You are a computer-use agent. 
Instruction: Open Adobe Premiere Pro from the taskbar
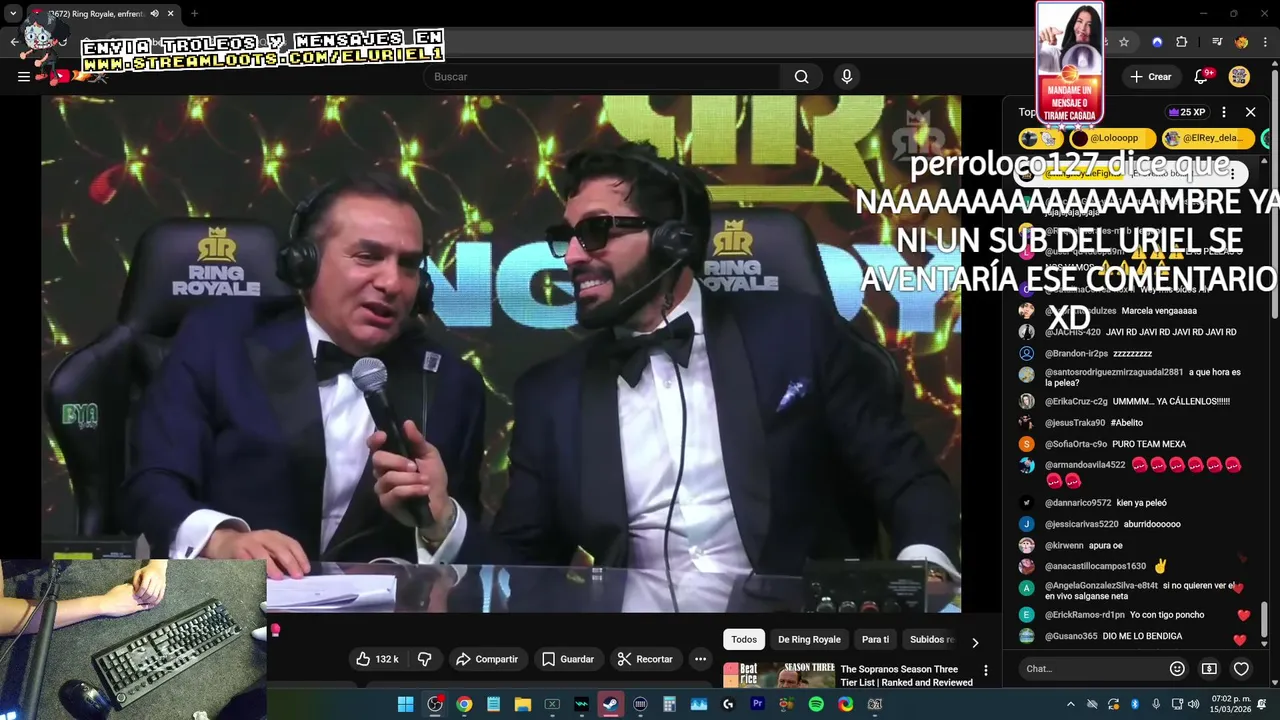[757, 704]
